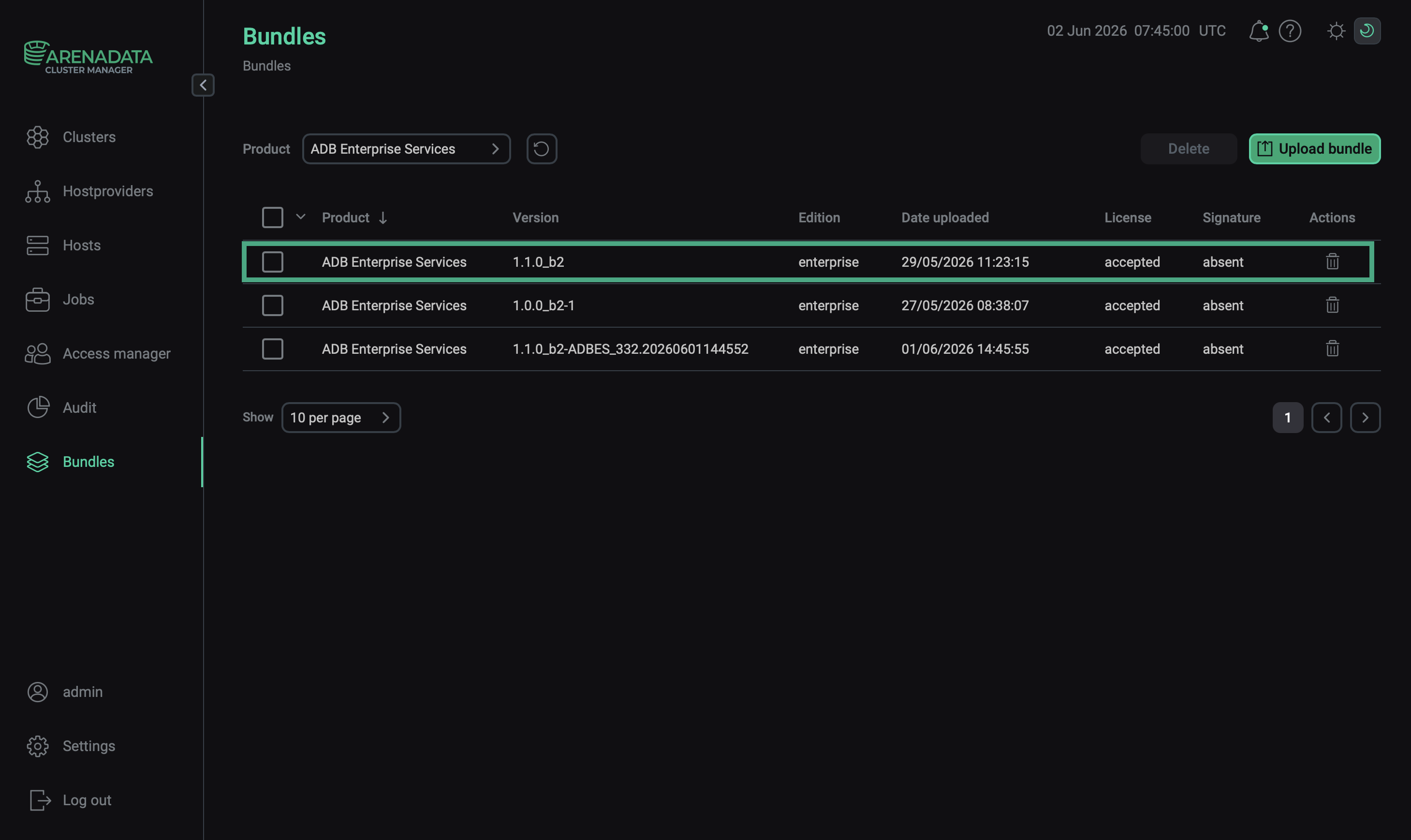Select the dark theme moon icon

1367,30
